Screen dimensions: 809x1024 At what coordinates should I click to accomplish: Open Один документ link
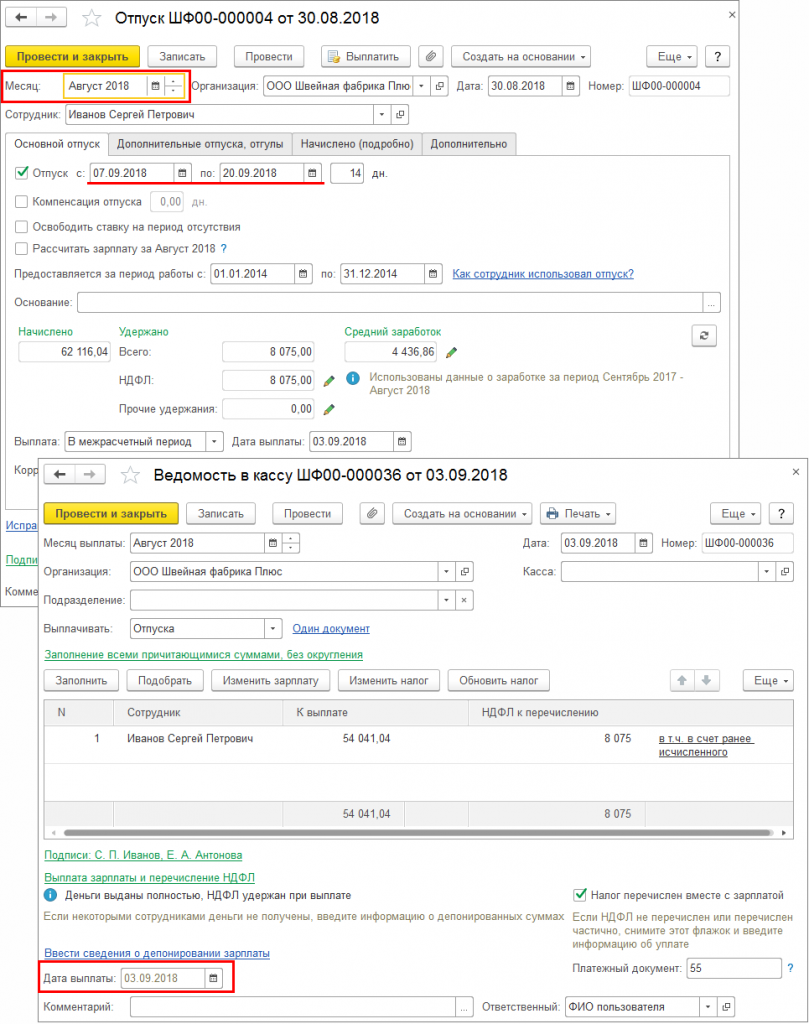[331, 628]
